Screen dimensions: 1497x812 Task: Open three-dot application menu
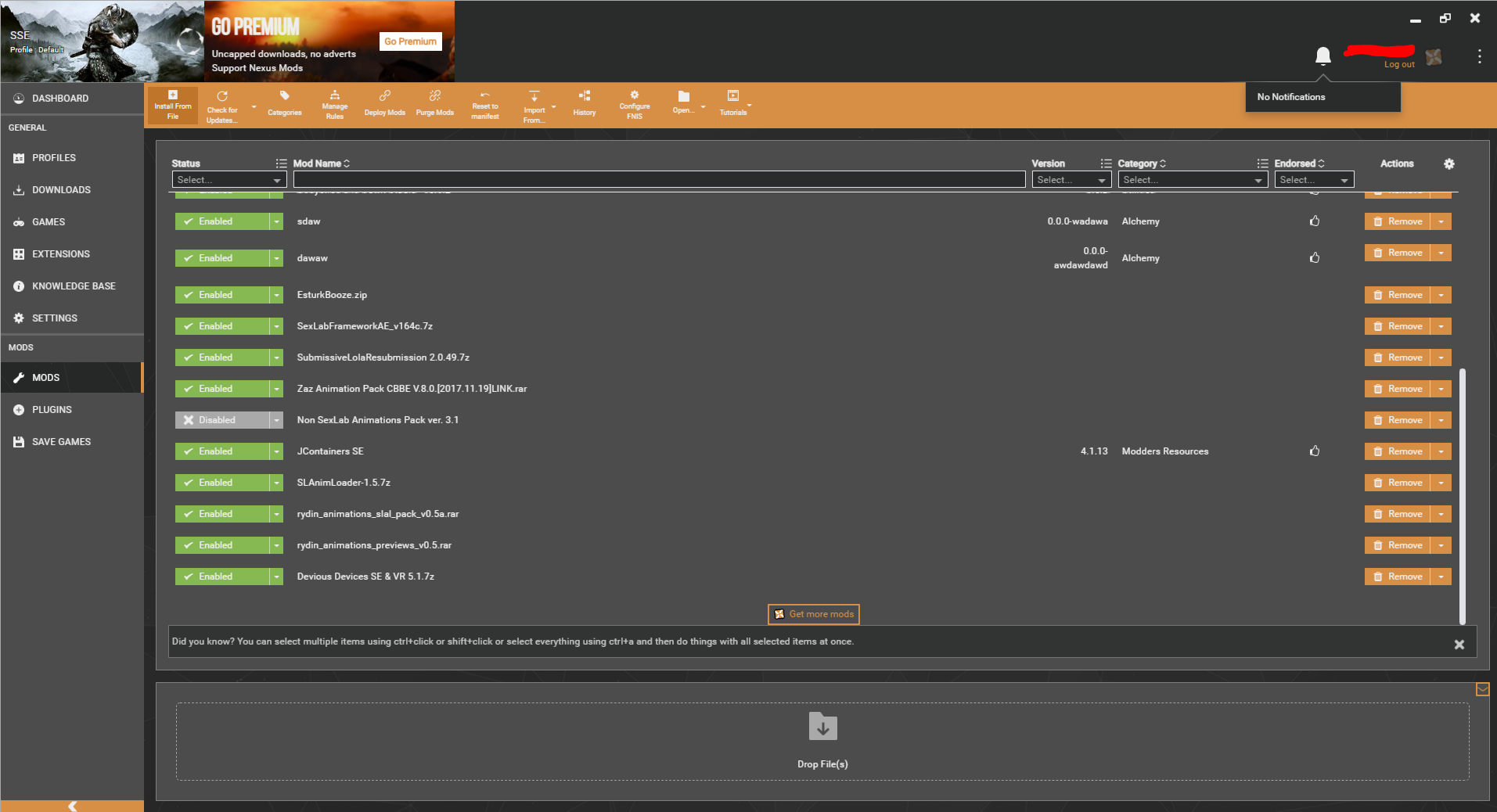[1479, 56]
